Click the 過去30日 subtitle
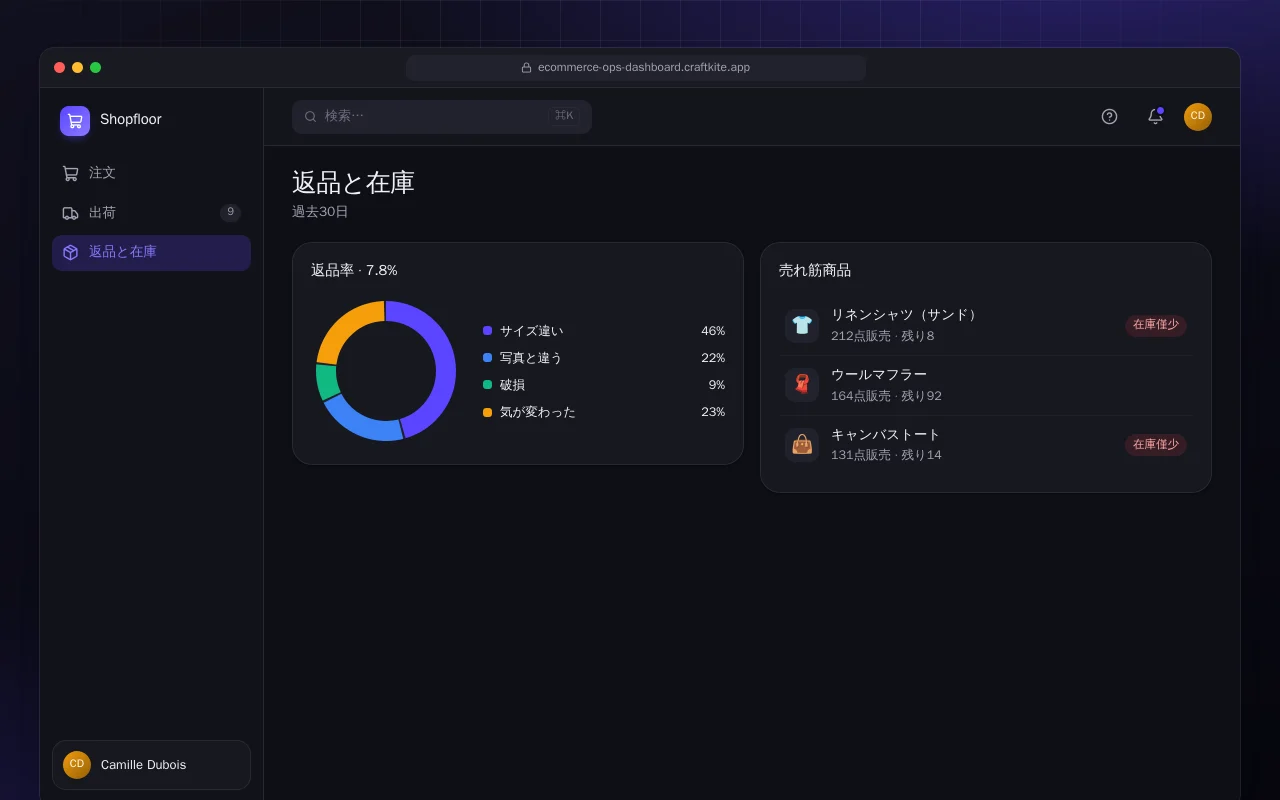 (320, 212)
